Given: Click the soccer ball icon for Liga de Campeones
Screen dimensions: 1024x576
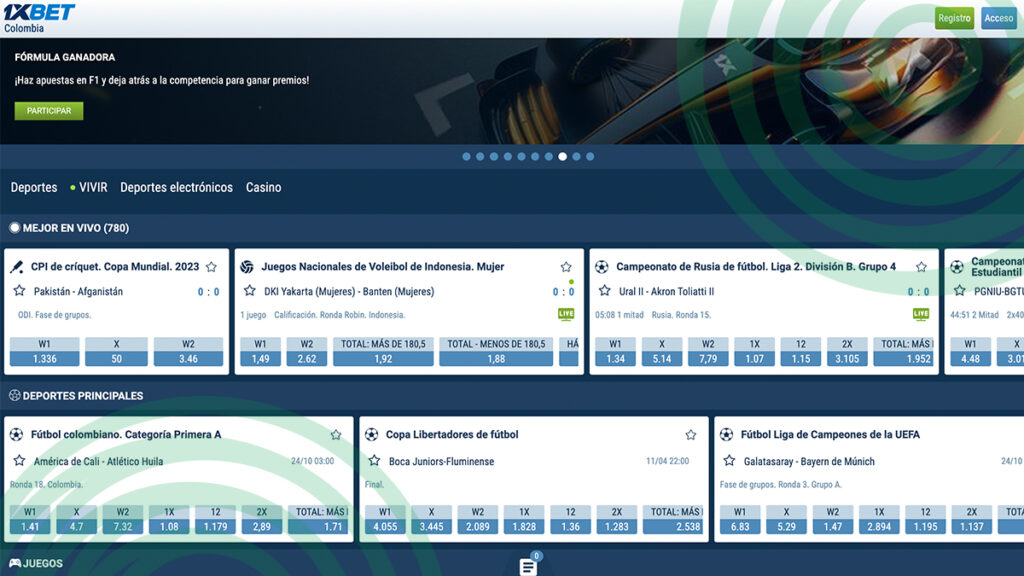Looking at the screenshot, I should tap(726, 434).
